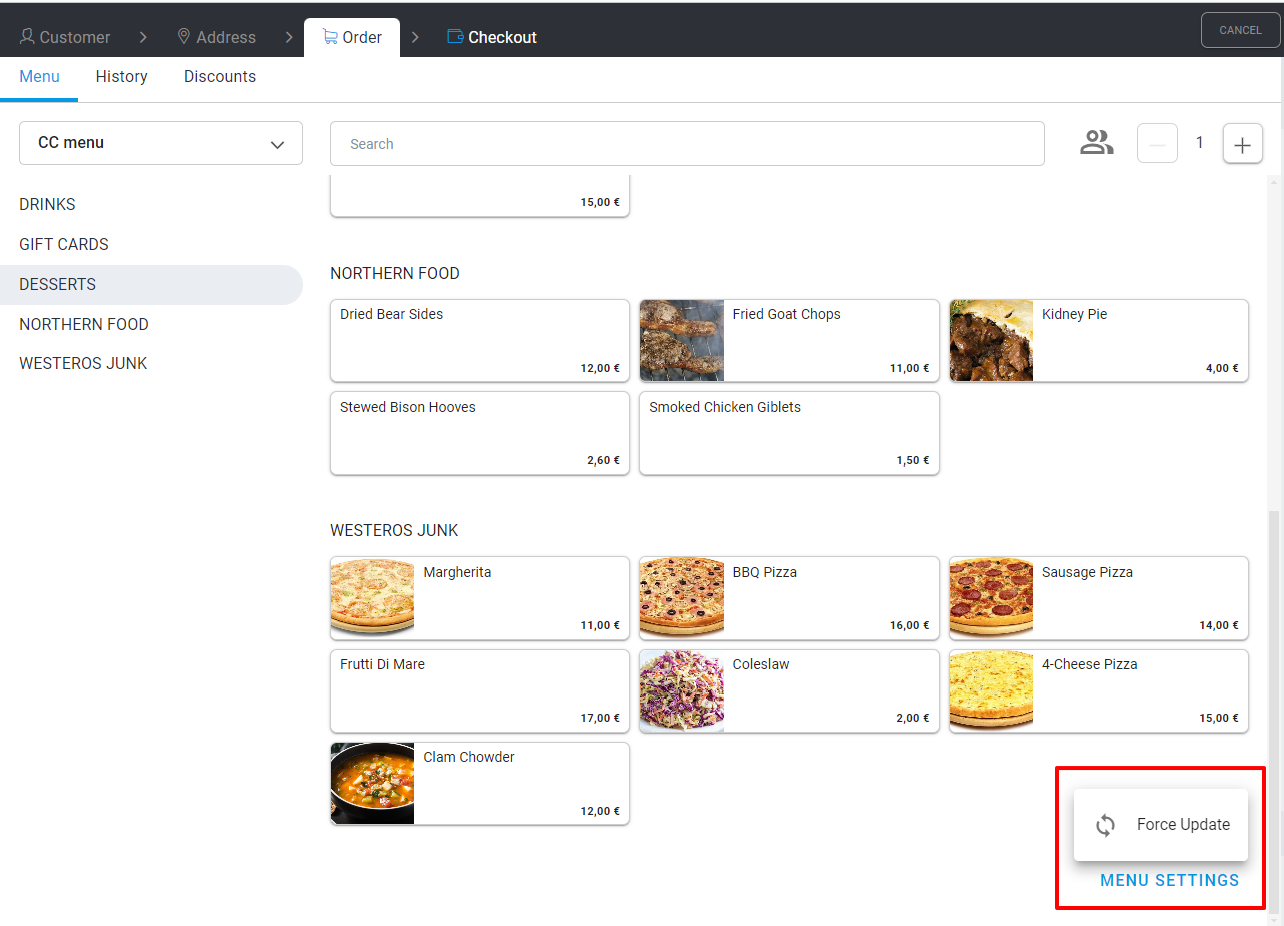Open the Customer step

[x=65, y=37]
